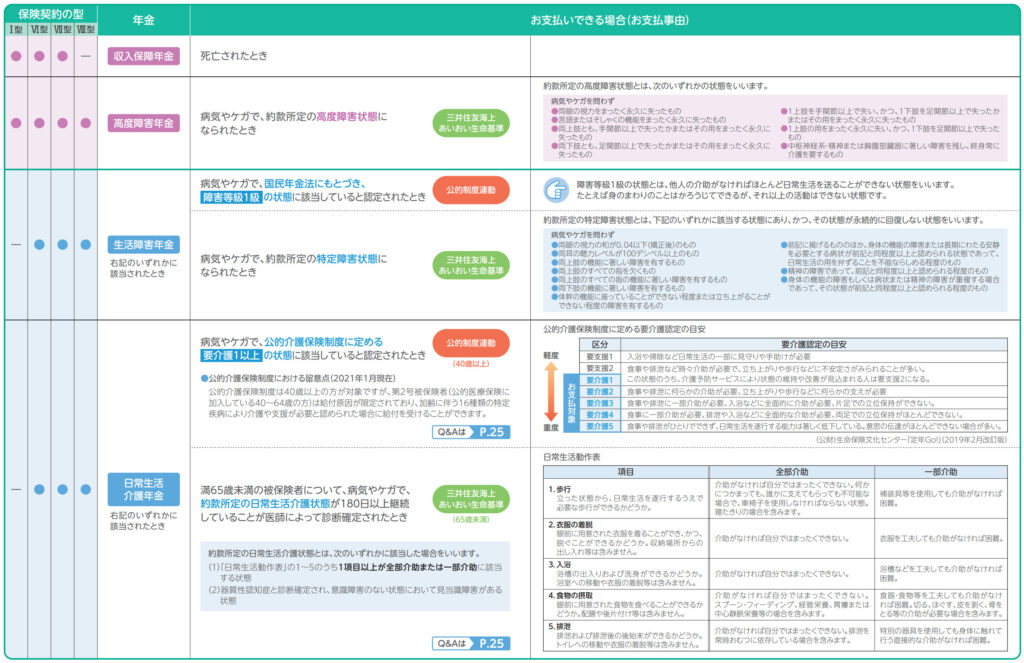1024x663 pixels.
Task: Click the highlighted 障害等級1級 text
Action: pos(230,197)
